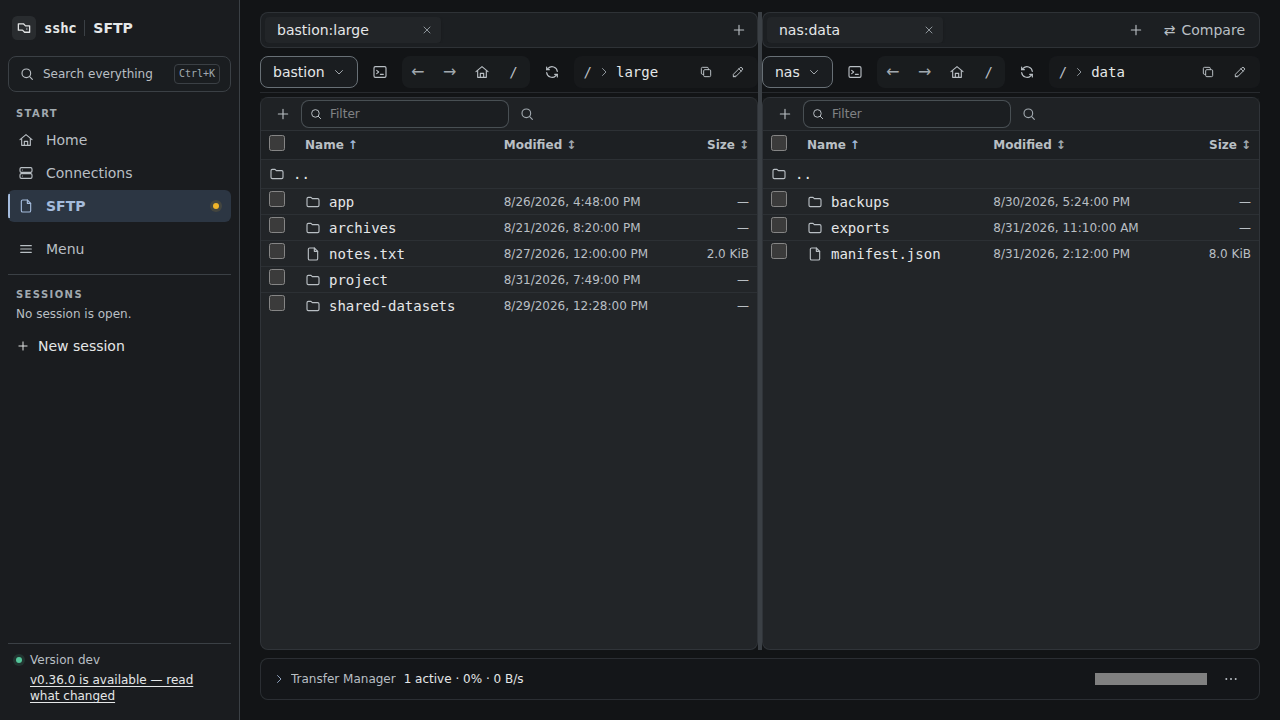Add new tab next to nas:data
Screen dimensions: 1280x720
coord(1136,30)
